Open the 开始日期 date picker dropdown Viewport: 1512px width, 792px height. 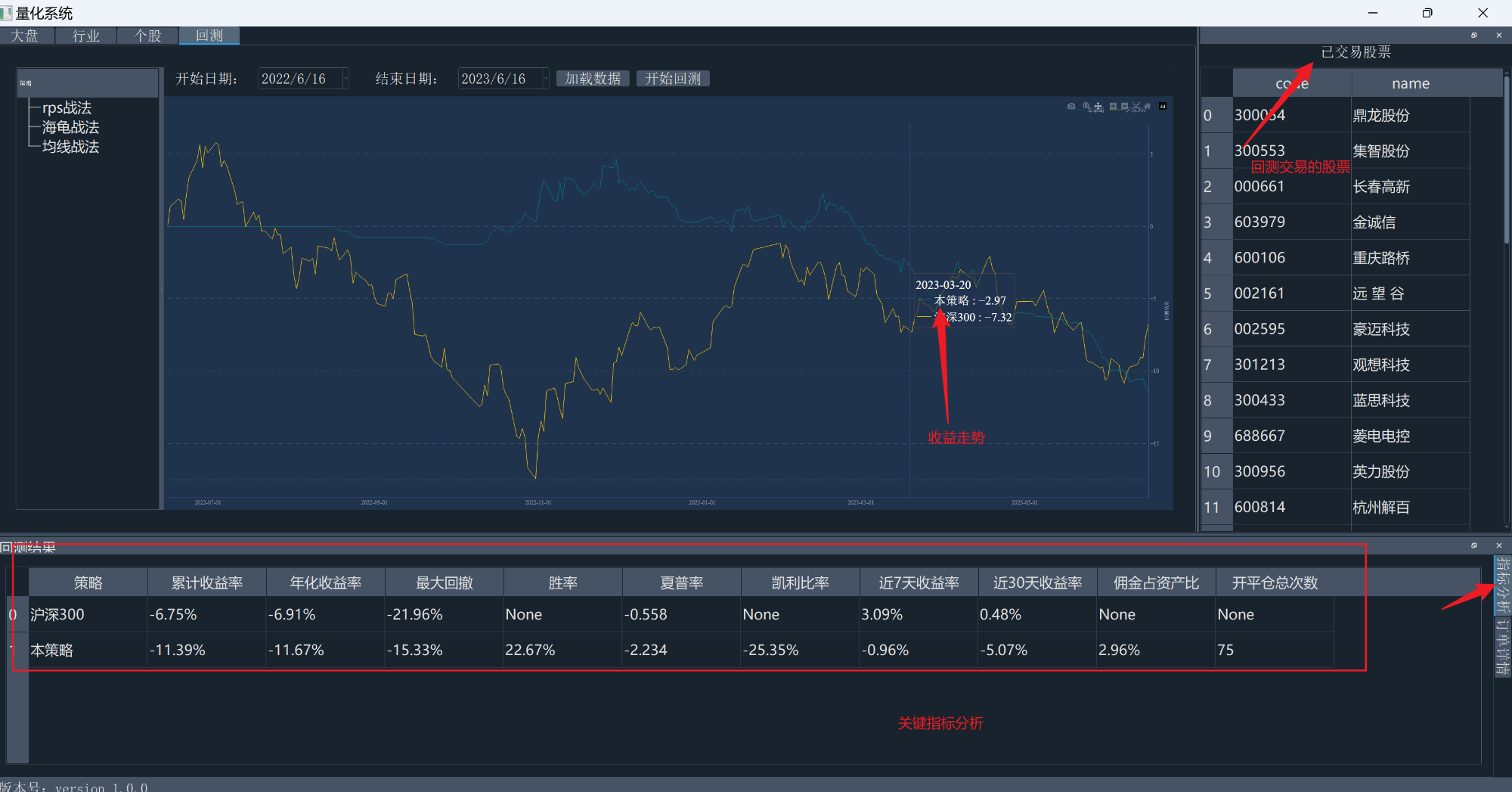(x=345, y=78)
